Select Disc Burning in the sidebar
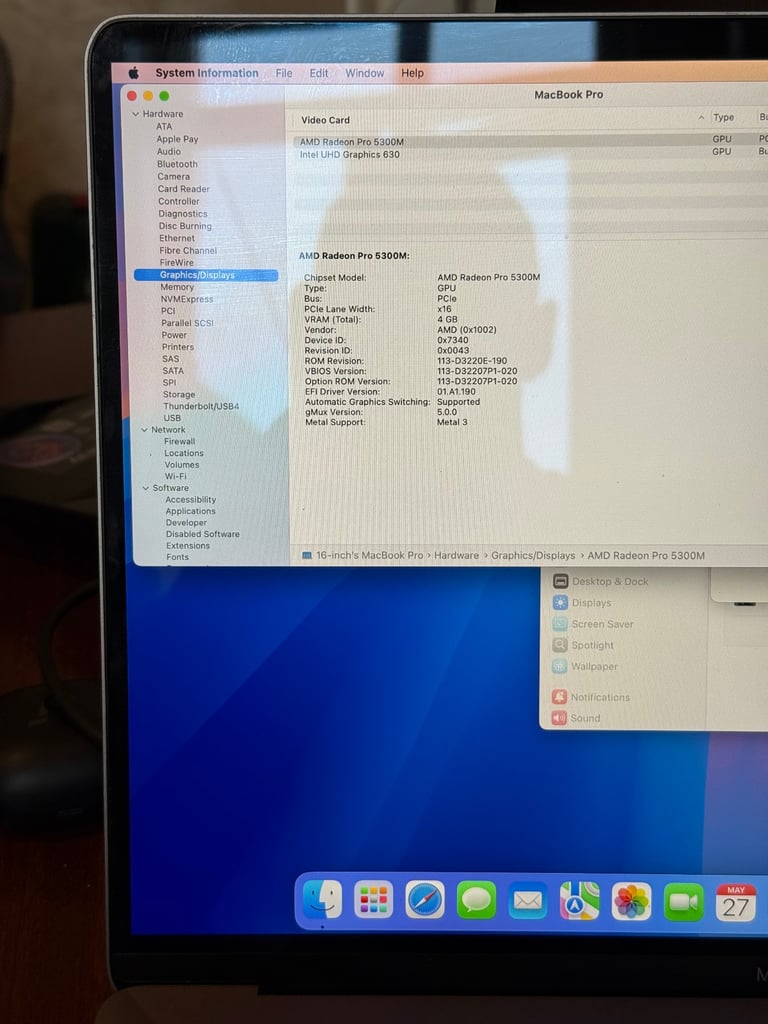The image size is (768, 1024). 185,226
